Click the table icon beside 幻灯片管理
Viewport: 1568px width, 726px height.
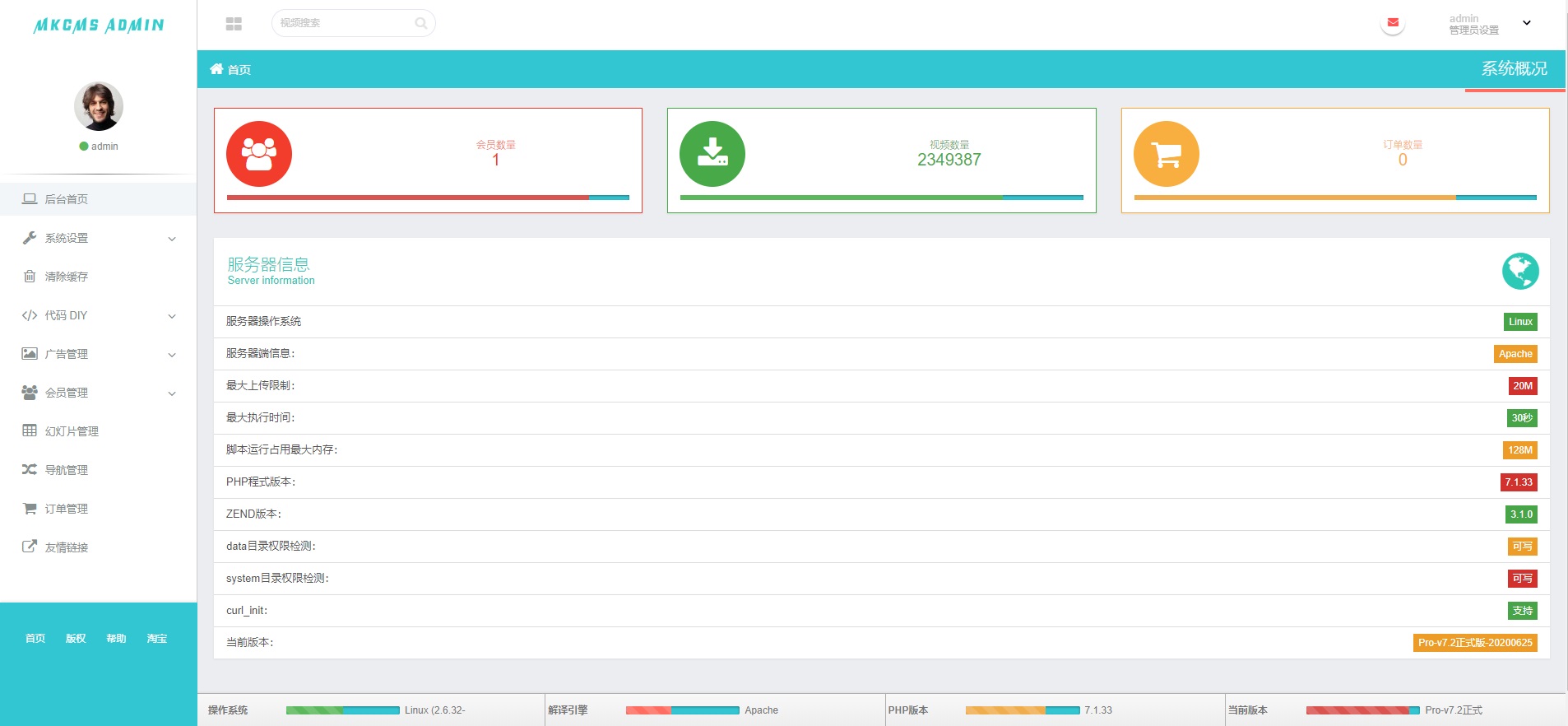(30, 430)
